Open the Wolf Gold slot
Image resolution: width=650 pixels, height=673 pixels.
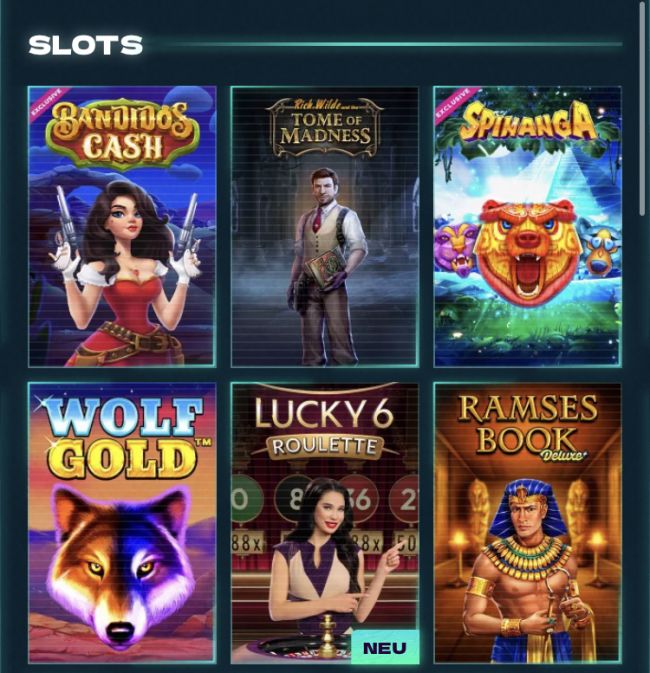122,523
